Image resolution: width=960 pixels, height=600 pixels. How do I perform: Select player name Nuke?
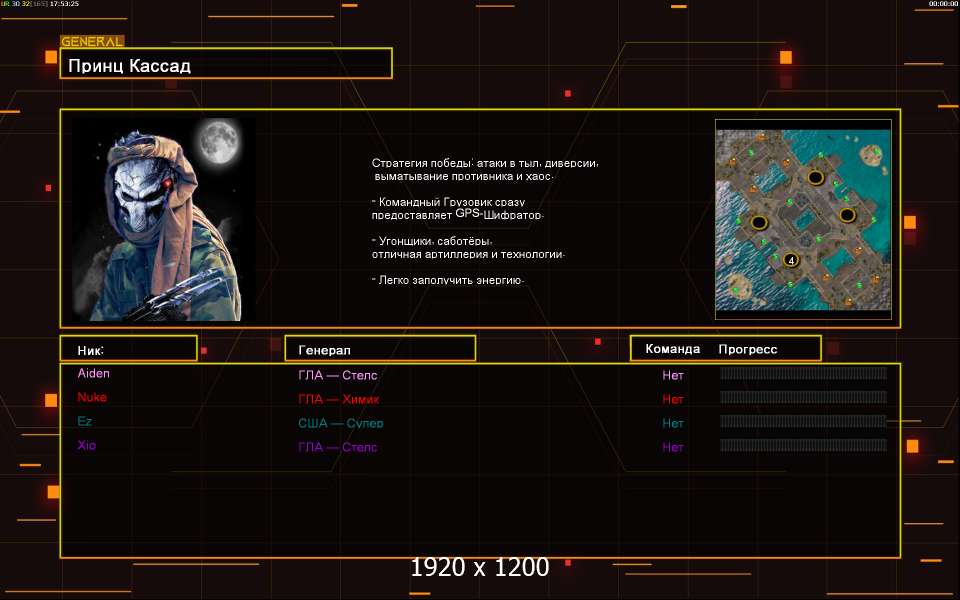coord(92,397)
